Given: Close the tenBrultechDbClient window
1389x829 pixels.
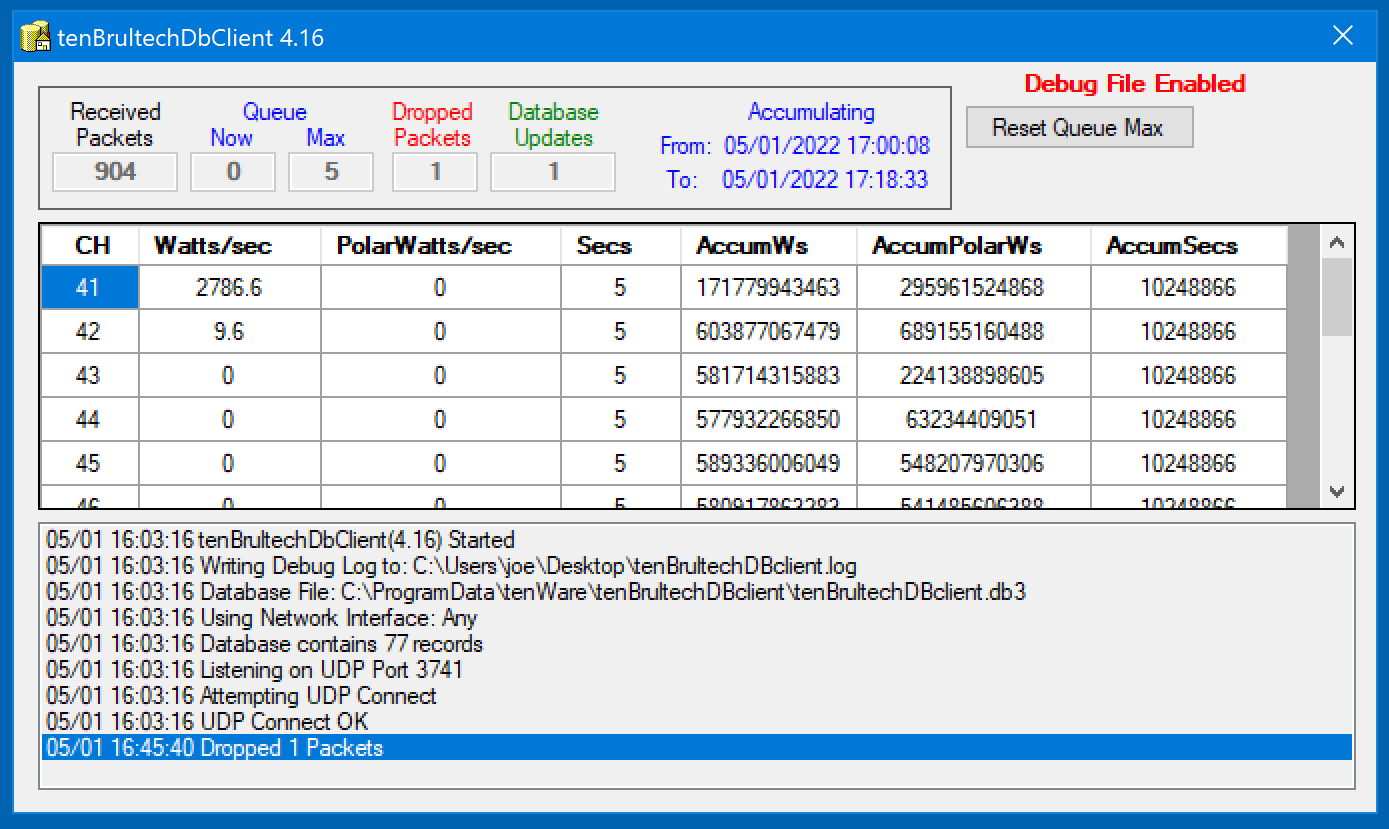Looking at the screenshot, I should [1343, 37].
